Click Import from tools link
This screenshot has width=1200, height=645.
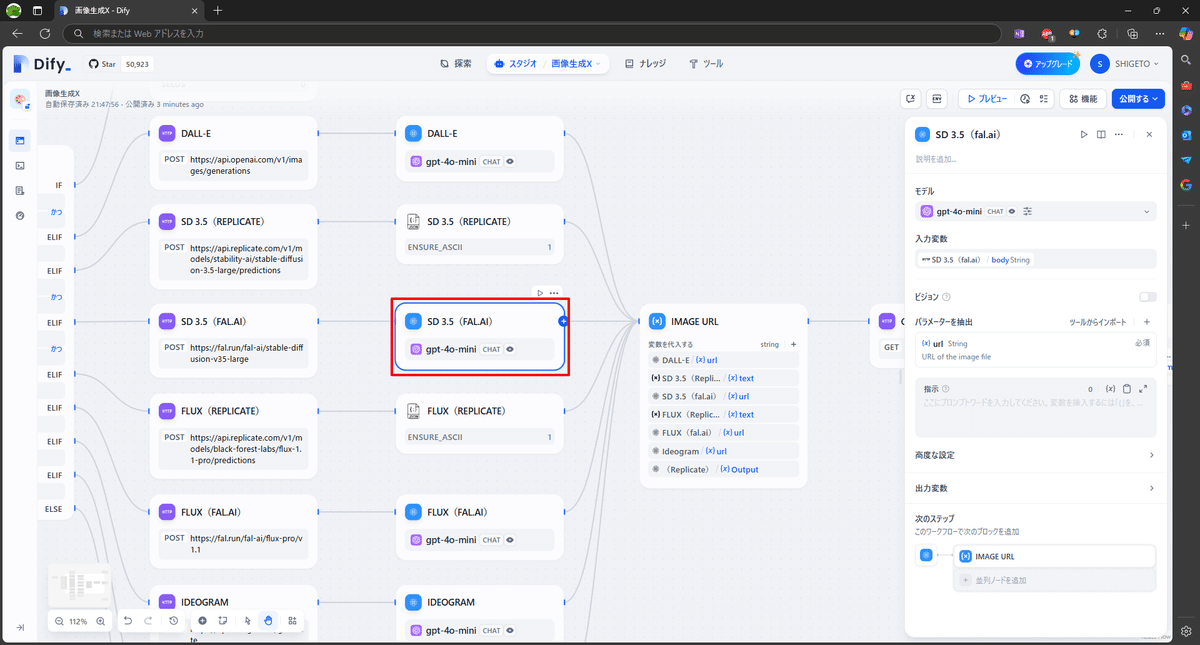pyautogui.click(x=1097, y=322)
